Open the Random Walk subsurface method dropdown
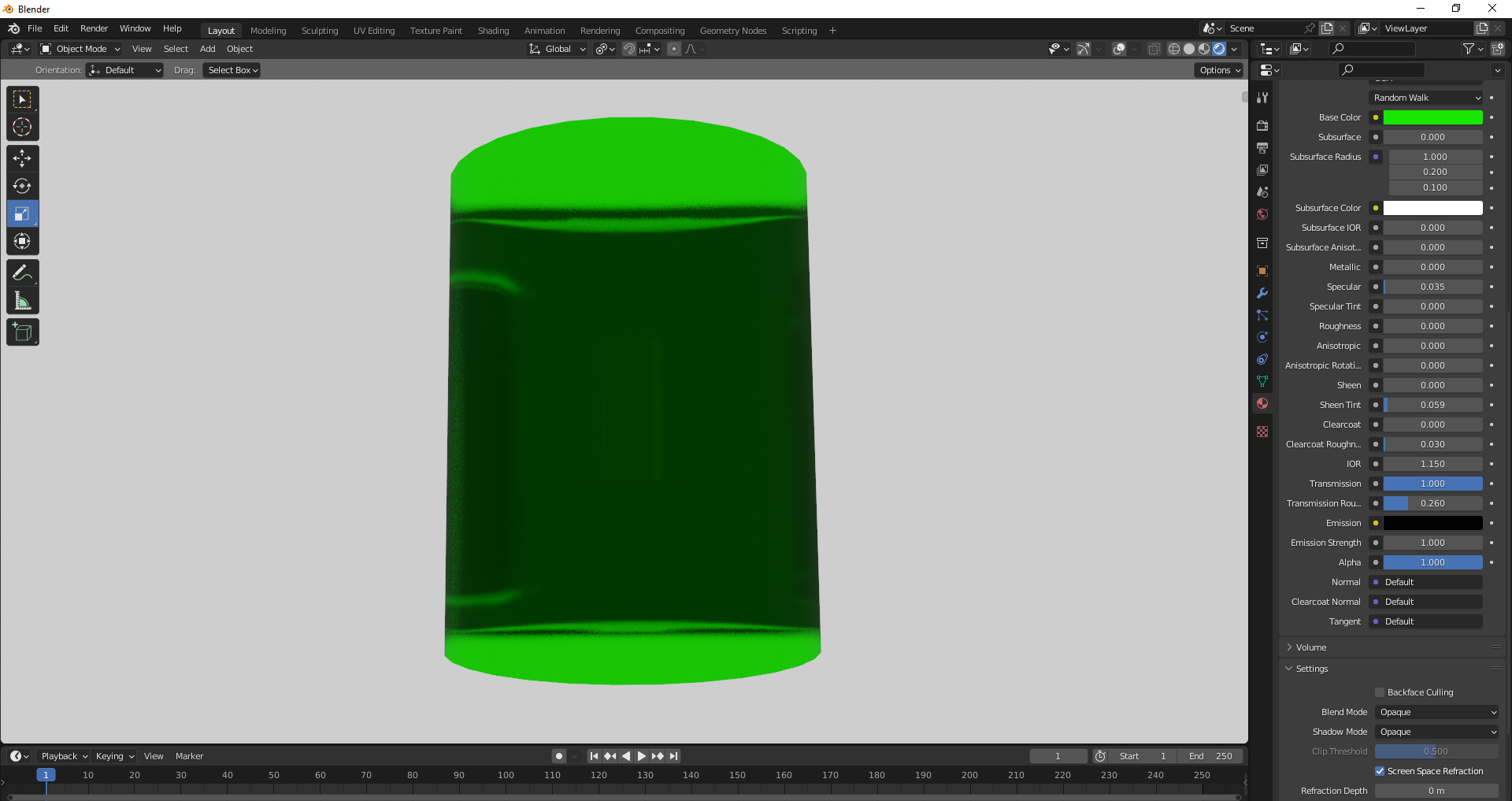 (1426, 98)
